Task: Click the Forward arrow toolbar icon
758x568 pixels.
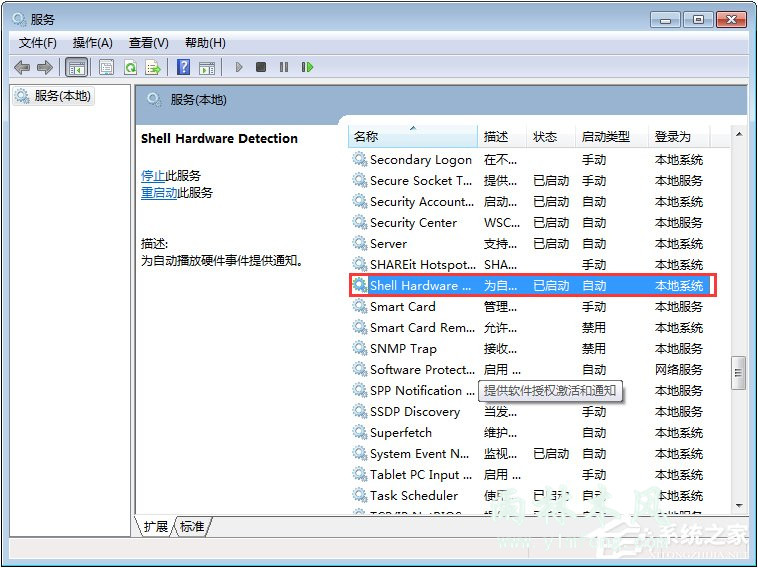Action: tap(44, 67)
